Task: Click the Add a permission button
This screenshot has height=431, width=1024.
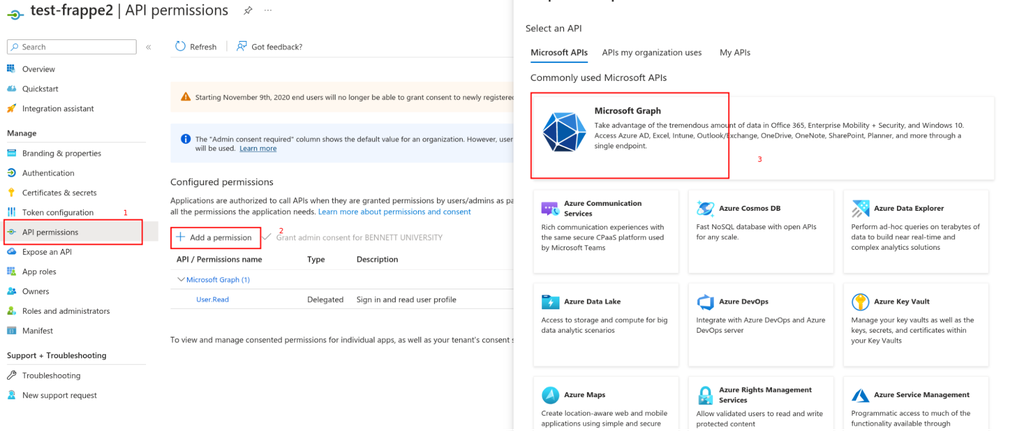Action: 216,238
